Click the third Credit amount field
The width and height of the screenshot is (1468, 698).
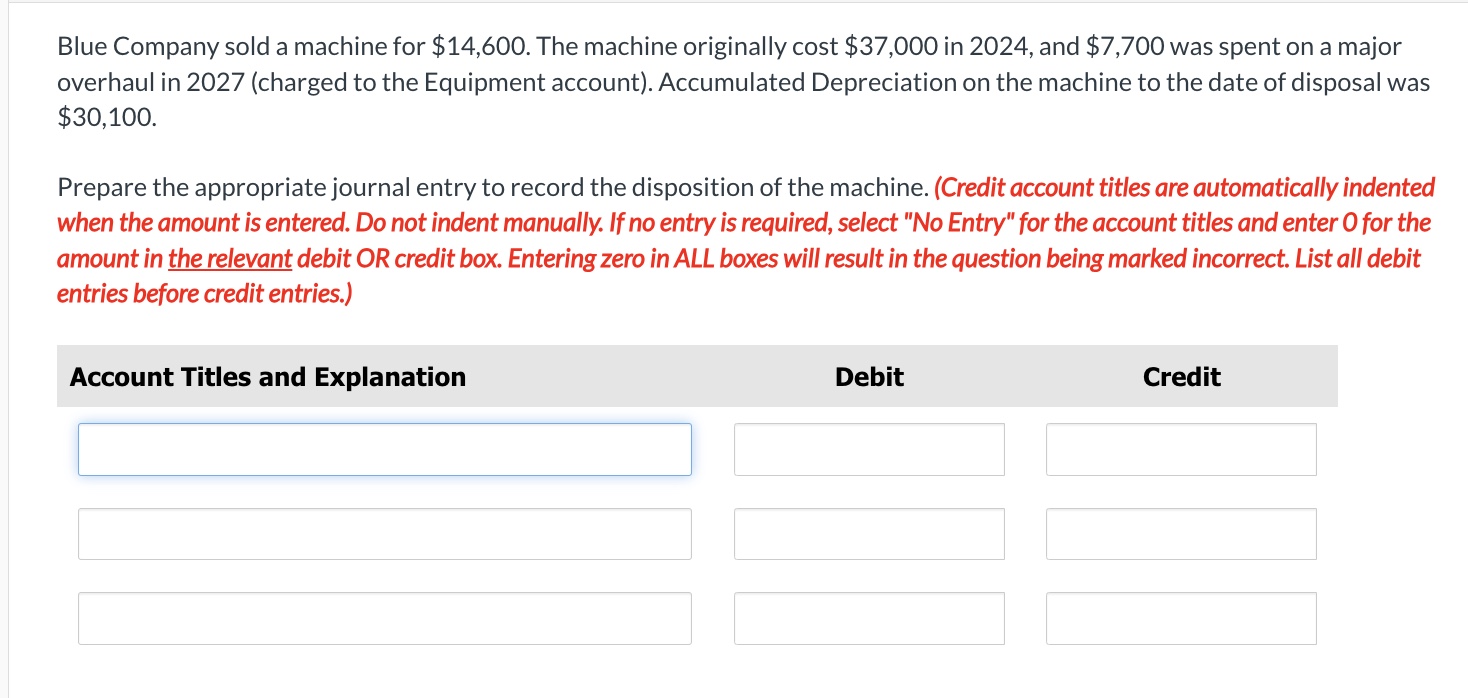pos(1181,618)
